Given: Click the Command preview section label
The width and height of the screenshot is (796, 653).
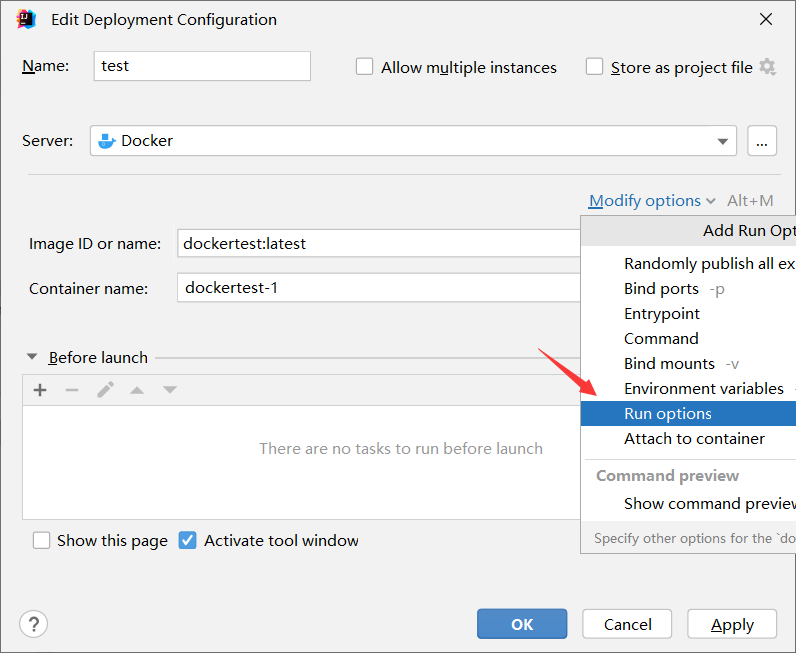Looking at the screenshot, I should click(x=667, y=475).
